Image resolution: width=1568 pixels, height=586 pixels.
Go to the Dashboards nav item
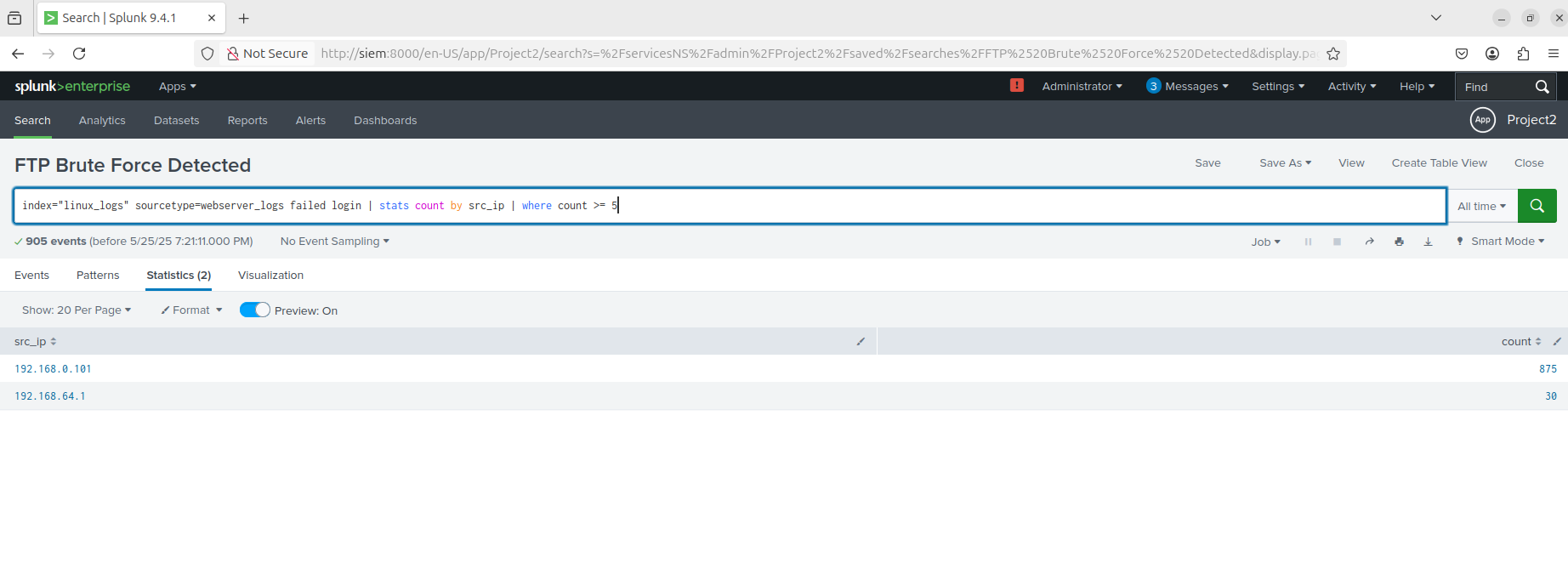[x=385, y=121]
